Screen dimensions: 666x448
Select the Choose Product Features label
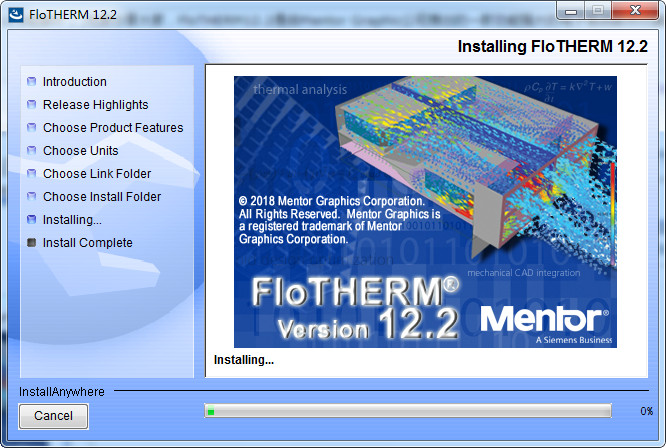[x=113, y=127]
